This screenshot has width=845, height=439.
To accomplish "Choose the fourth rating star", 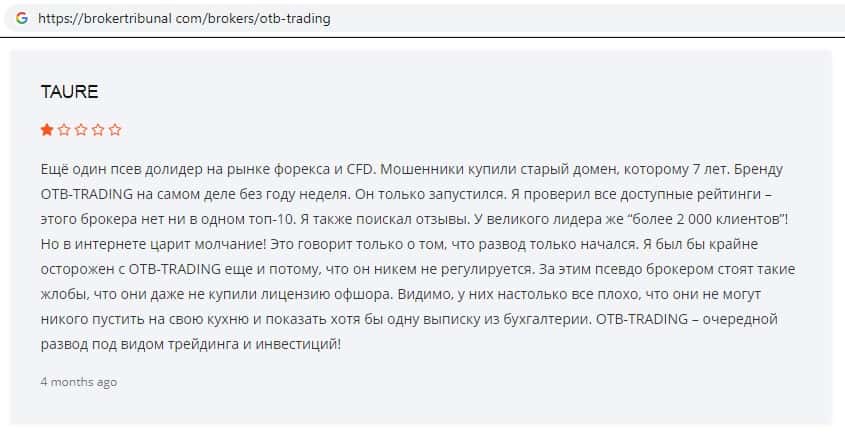I will tap(98, 129).
